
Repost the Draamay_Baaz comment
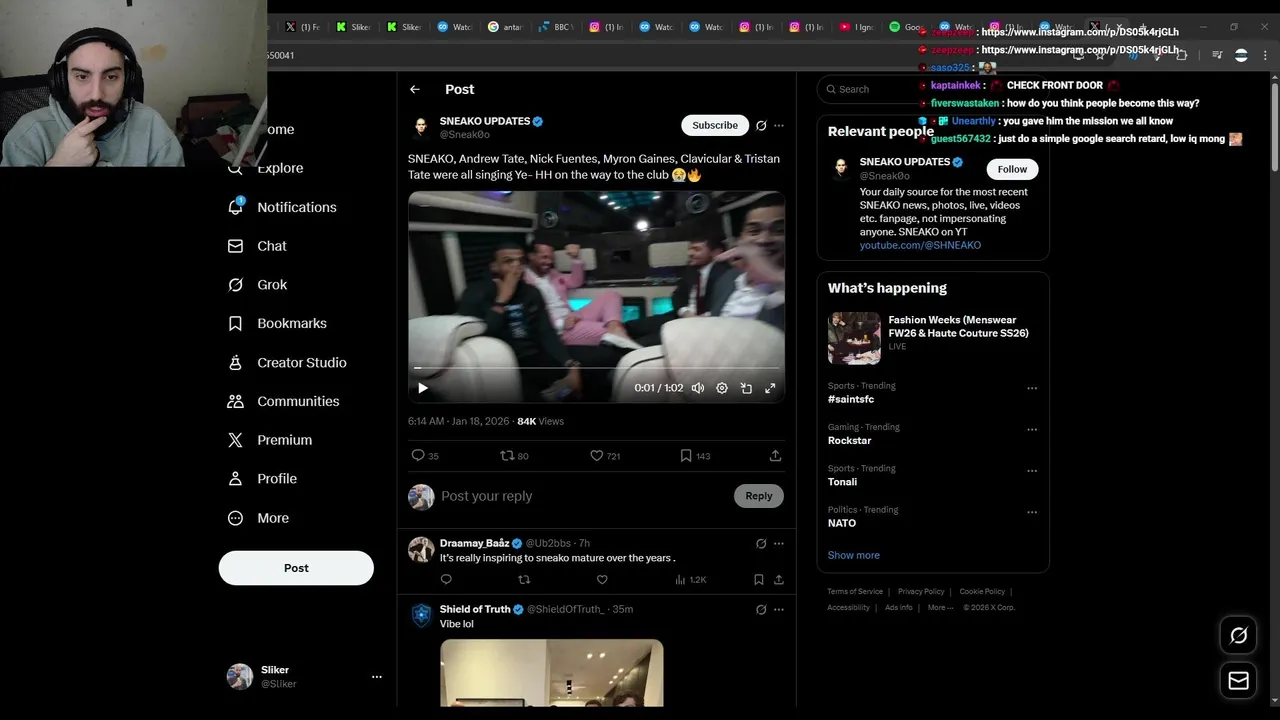click(x=524, y=580)
